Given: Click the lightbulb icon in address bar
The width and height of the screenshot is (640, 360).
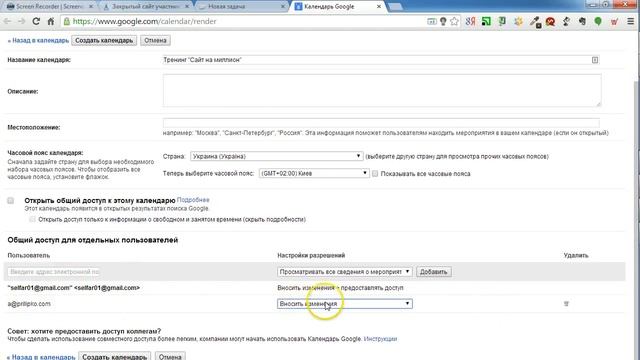Looking at the screenshot, I should (x=443, y=21).
